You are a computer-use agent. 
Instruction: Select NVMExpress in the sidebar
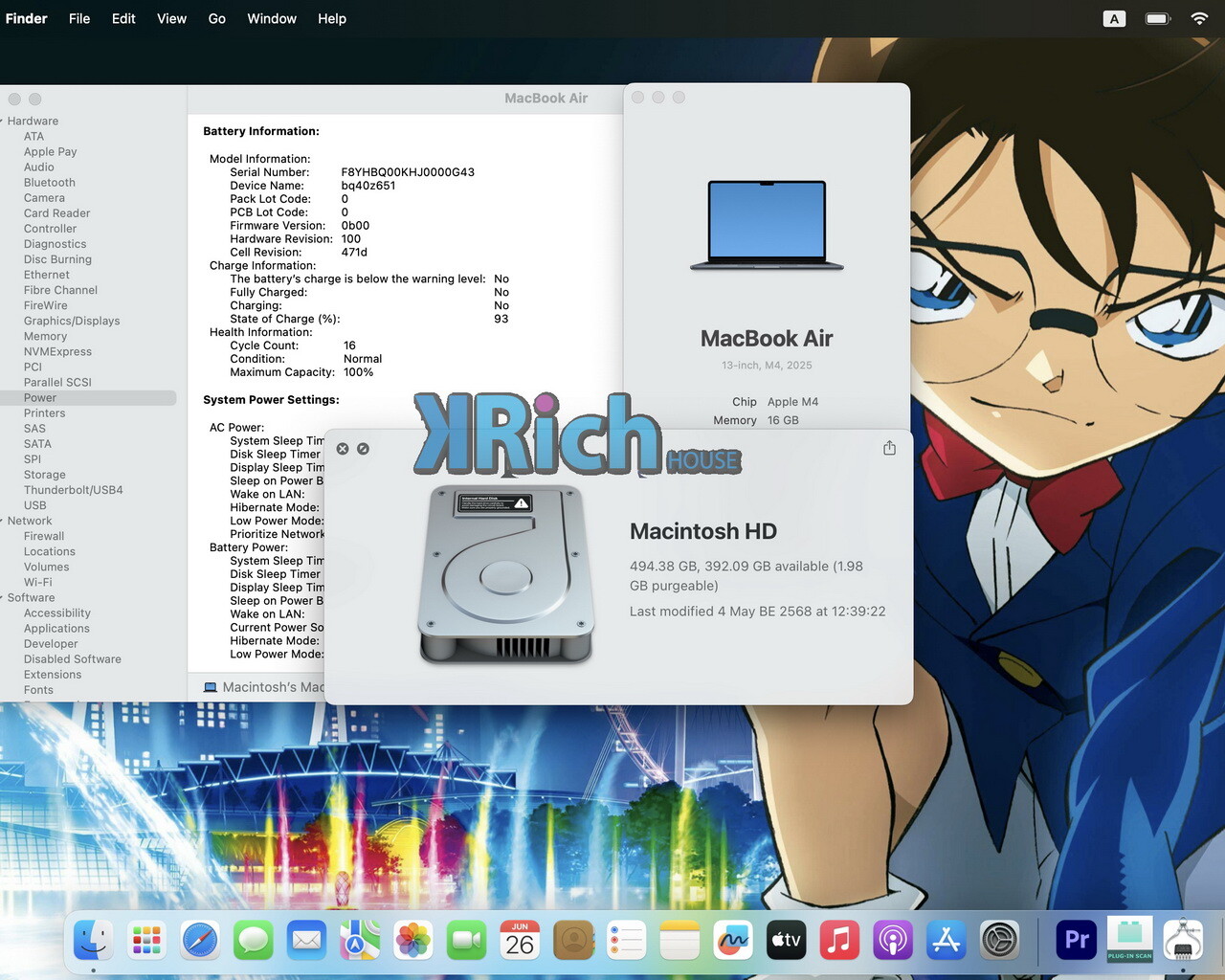tap(57, 351)
